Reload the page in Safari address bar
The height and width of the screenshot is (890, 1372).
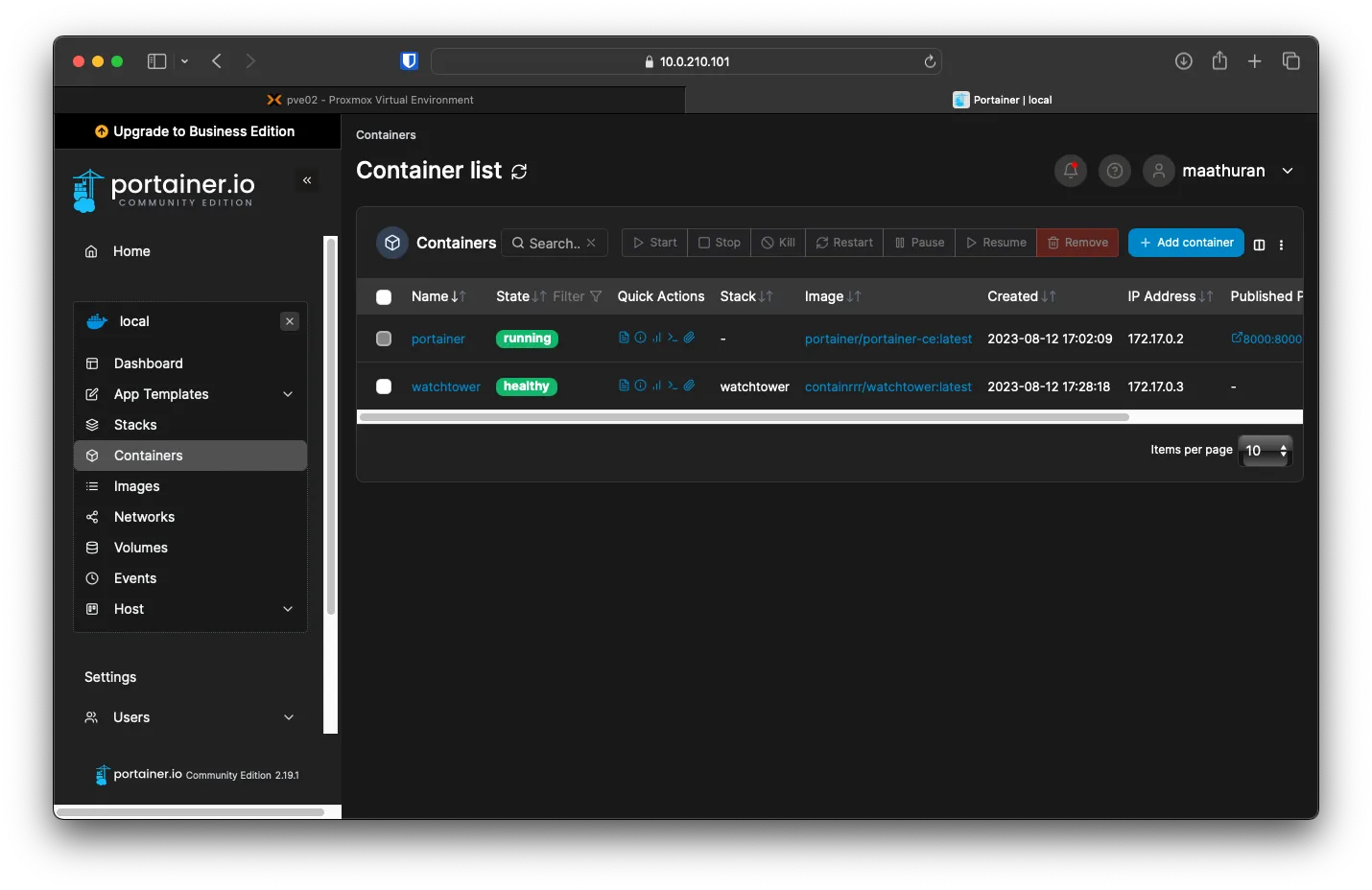pyautogui.click(x=930, y=61)
